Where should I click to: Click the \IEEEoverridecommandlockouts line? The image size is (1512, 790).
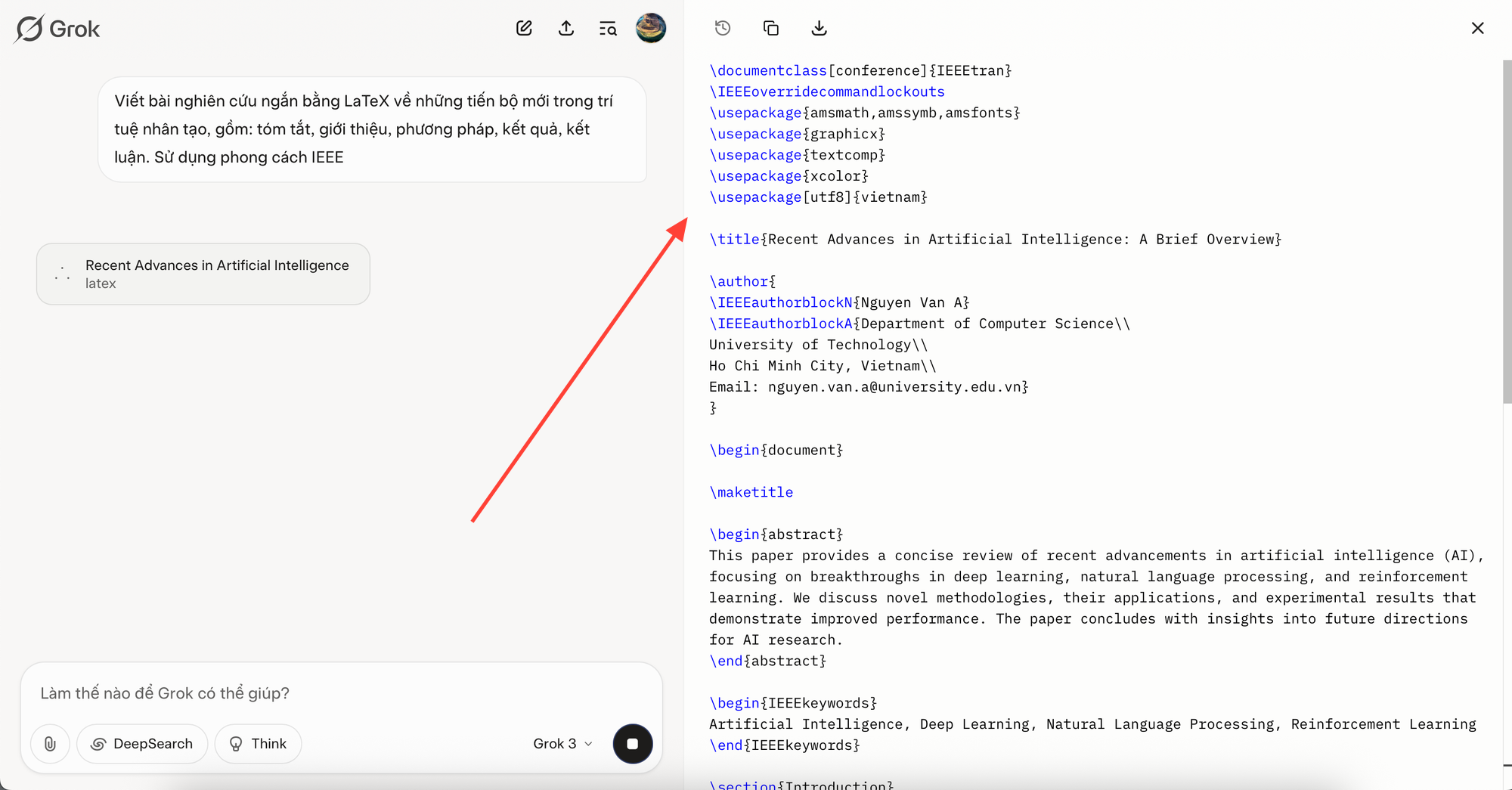point(827,91)
